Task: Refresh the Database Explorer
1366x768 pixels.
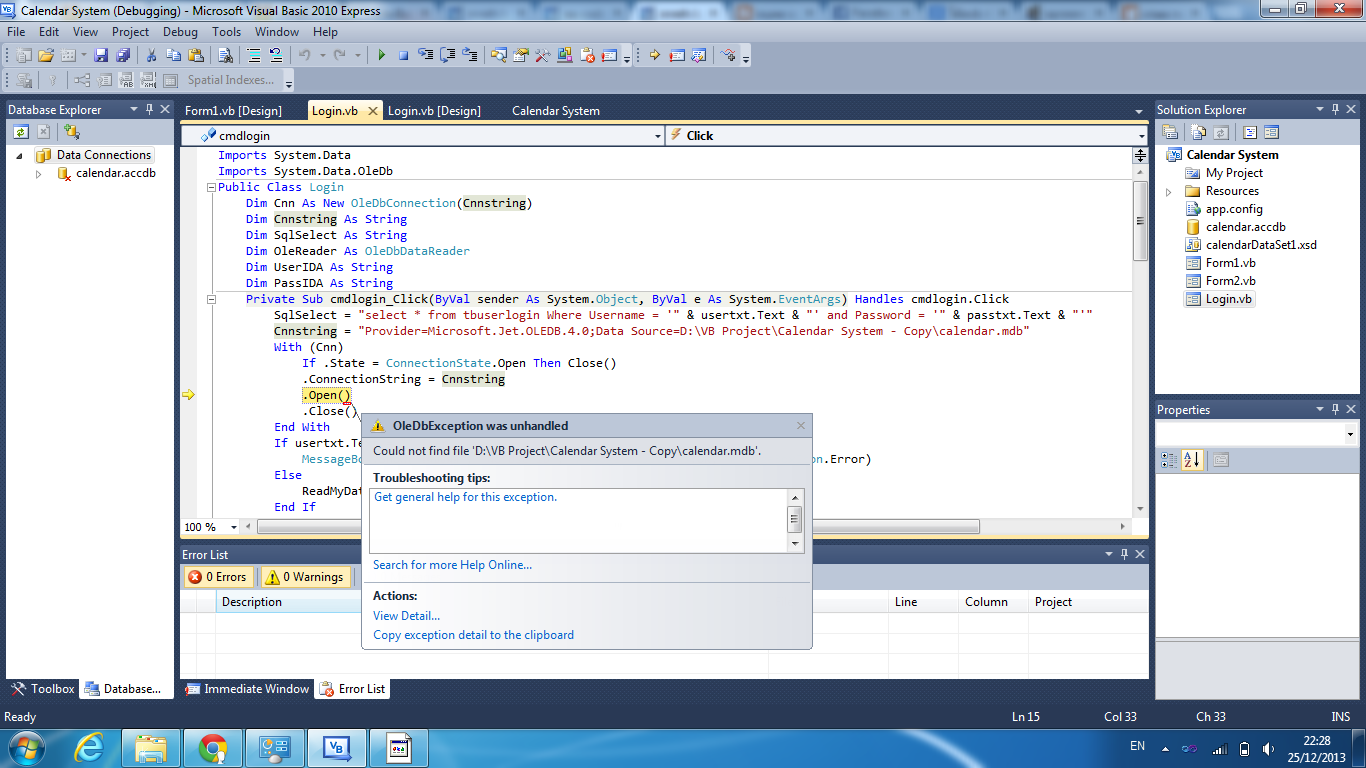Action: 20,132
